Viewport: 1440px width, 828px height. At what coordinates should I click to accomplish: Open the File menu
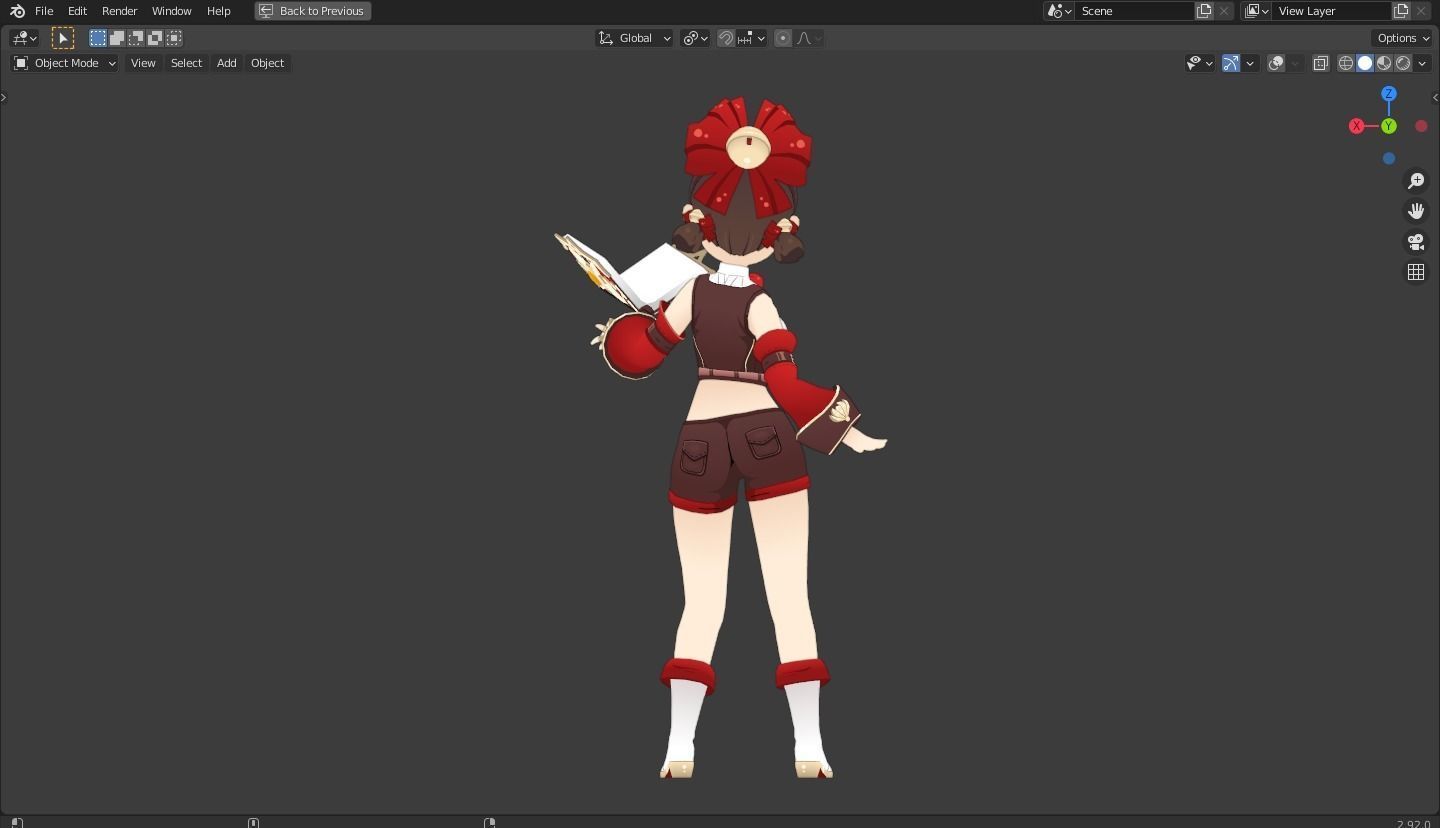pyautogui.click(x=44, y=11)
